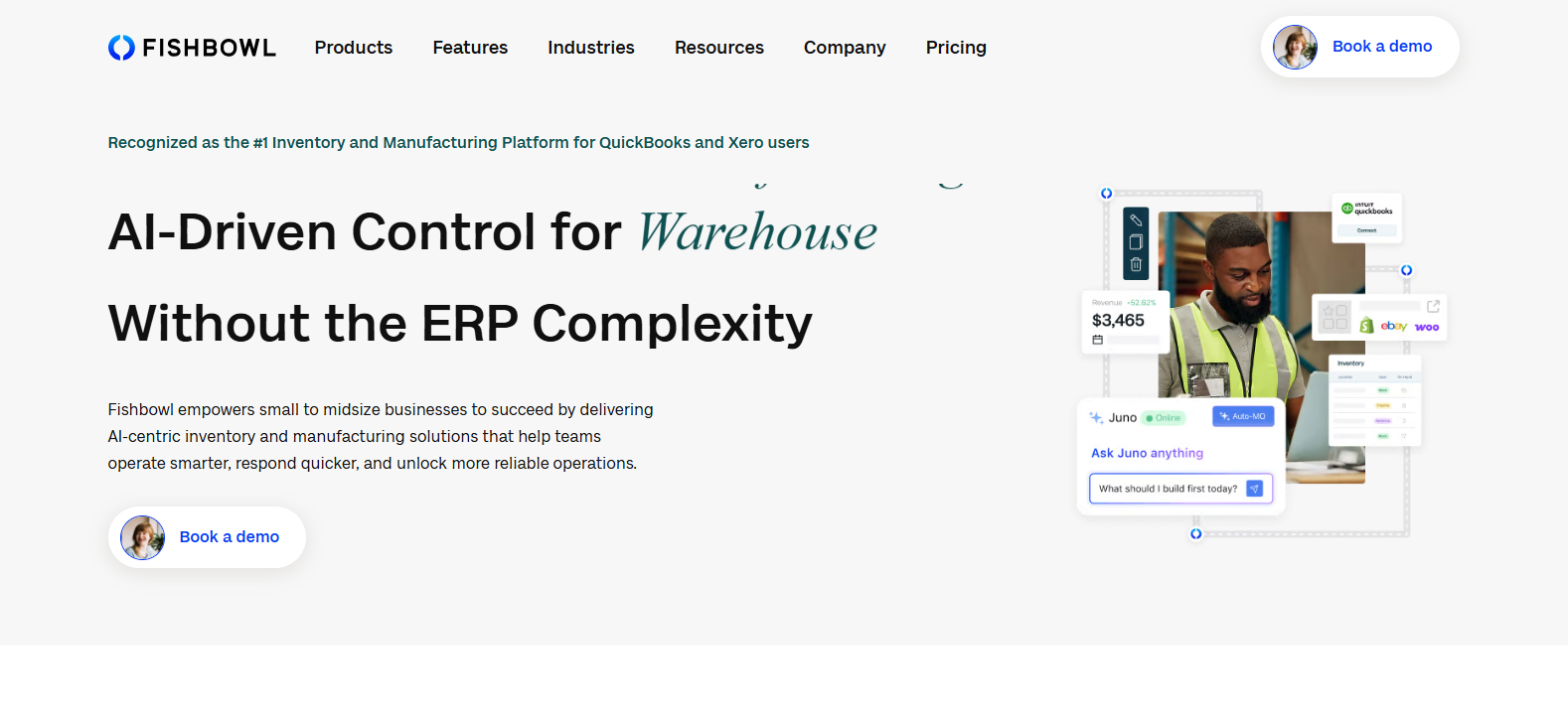The image size is (1568, 725).
Task: Click the send arrow in Juno prompt
Action: pos(1255,489)
